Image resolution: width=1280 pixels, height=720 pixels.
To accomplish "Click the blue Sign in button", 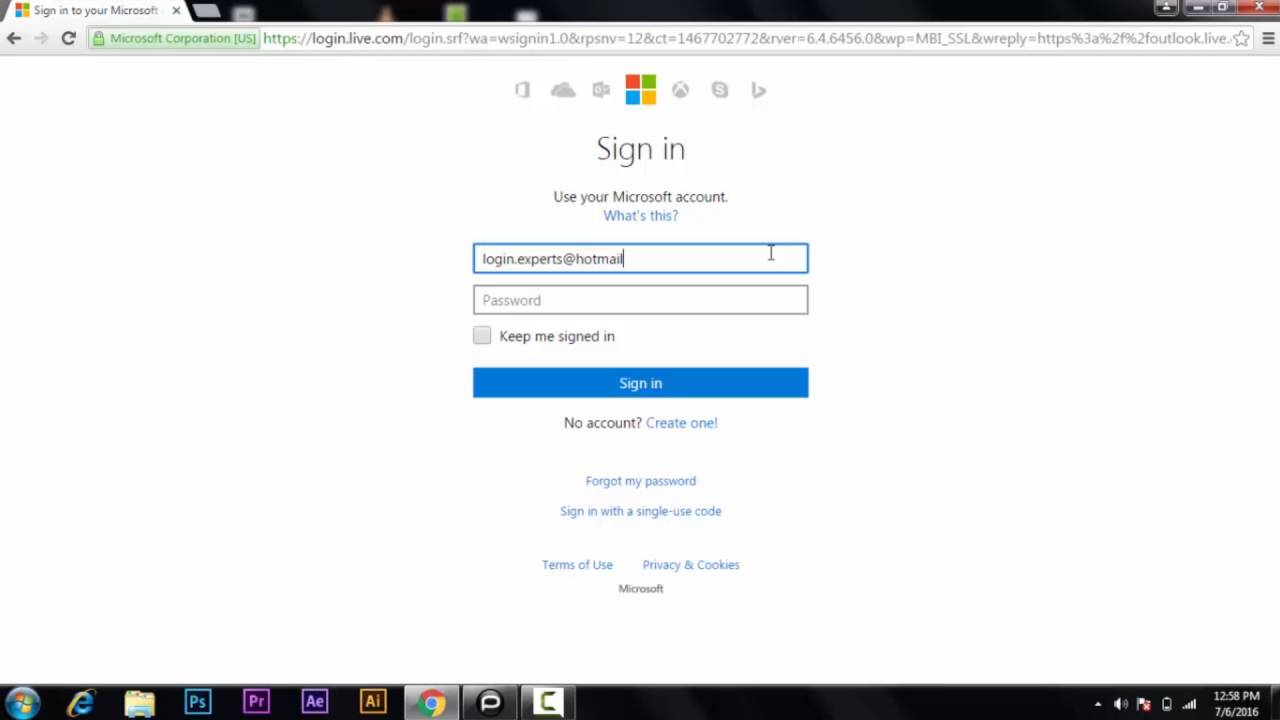I will pyautogui.click(x=640, y=383).
